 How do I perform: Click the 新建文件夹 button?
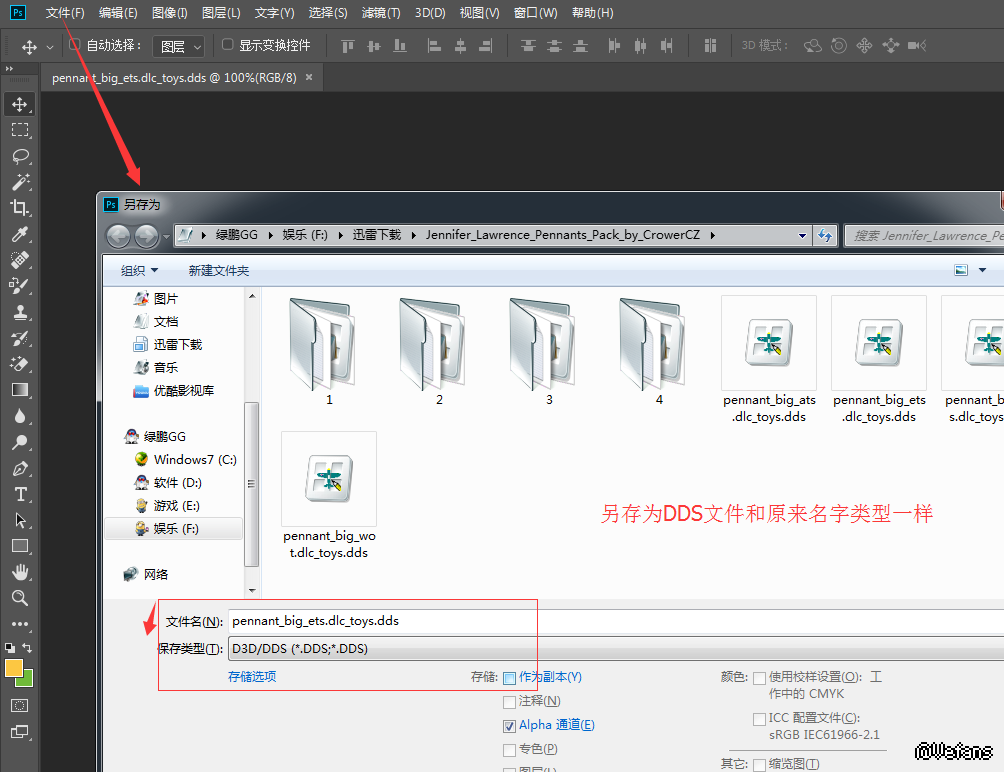(x=219, y=270)
